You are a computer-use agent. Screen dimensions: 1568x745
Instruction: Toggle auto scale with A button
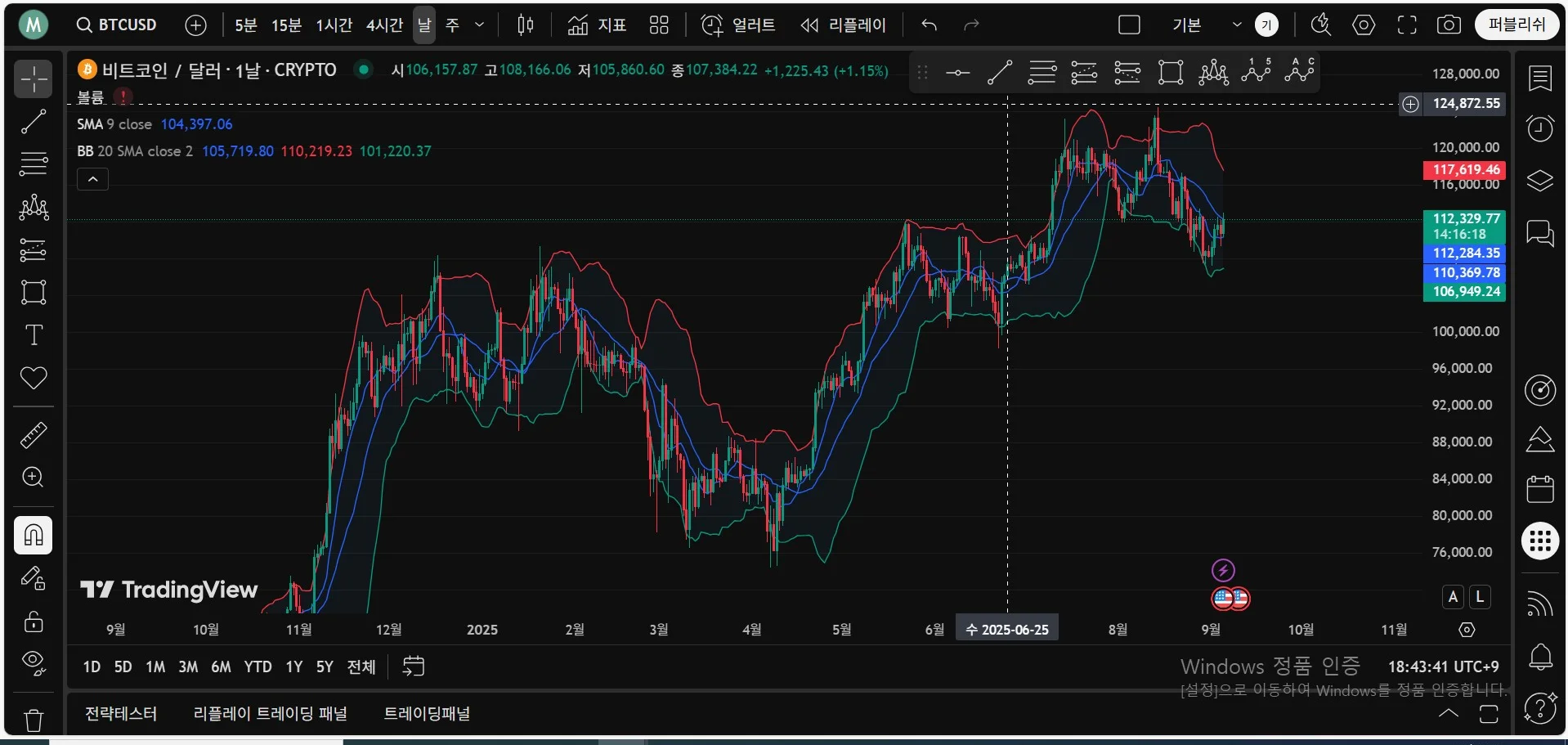[1453, 597]
